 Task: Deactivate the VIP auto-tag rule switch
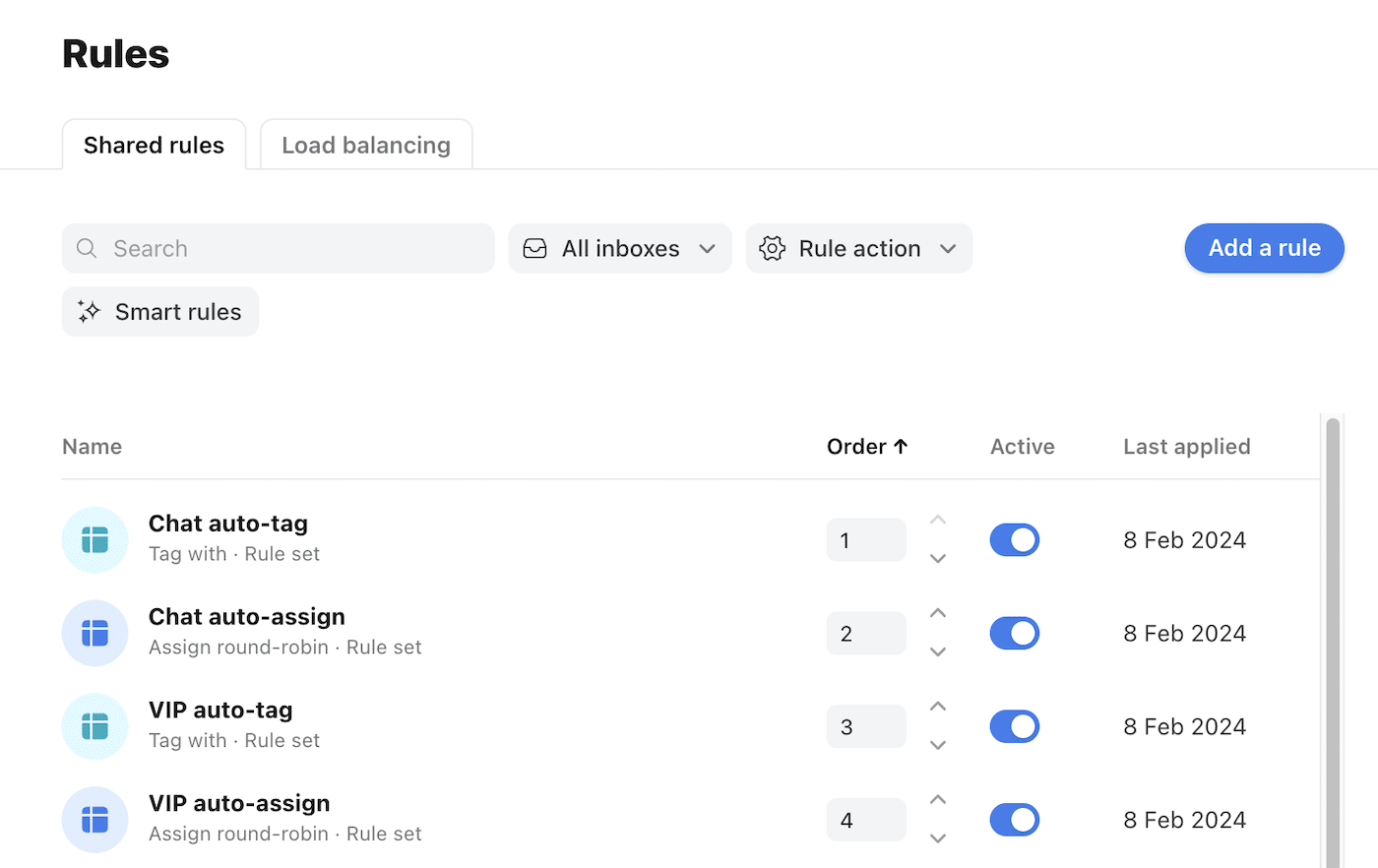pos(1014,726)
